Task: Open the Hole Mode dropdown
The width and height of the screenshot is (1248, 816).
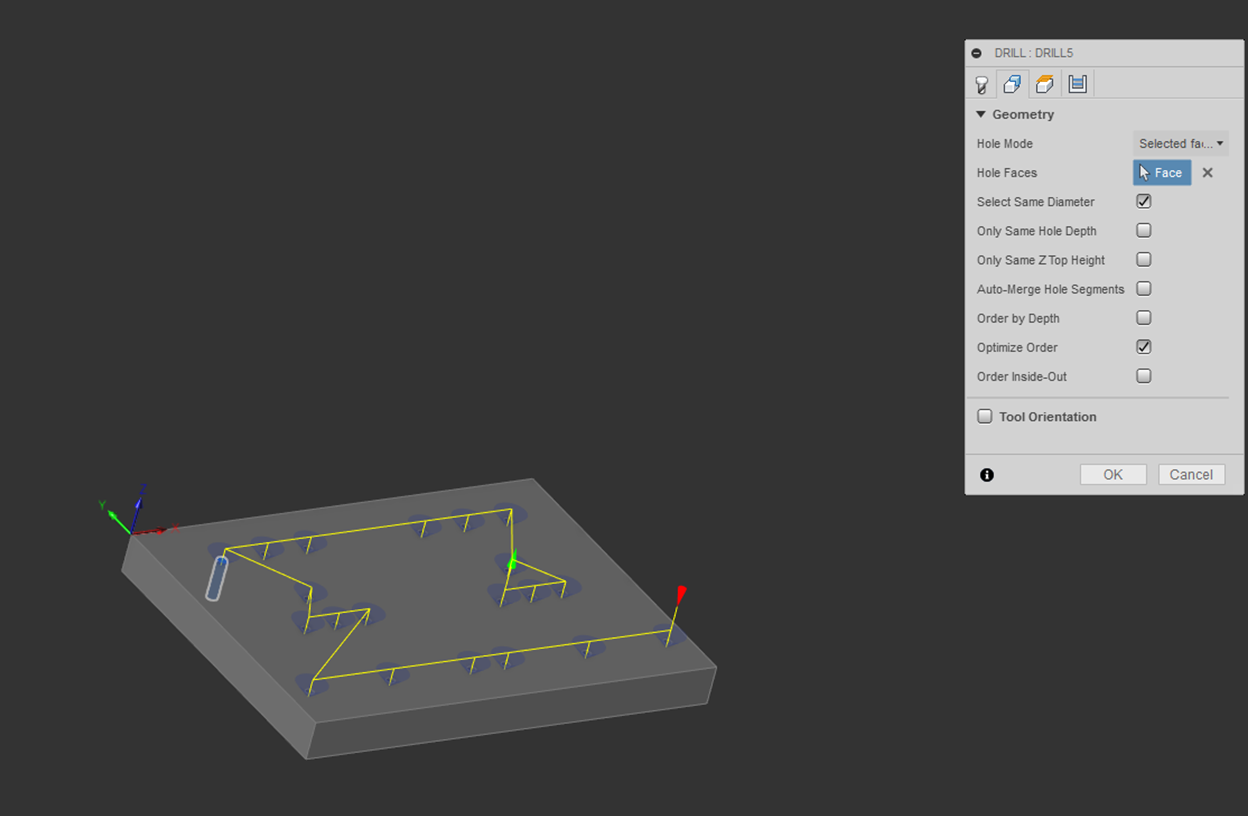Action: pyautogui.click(x=1180, y=144)
